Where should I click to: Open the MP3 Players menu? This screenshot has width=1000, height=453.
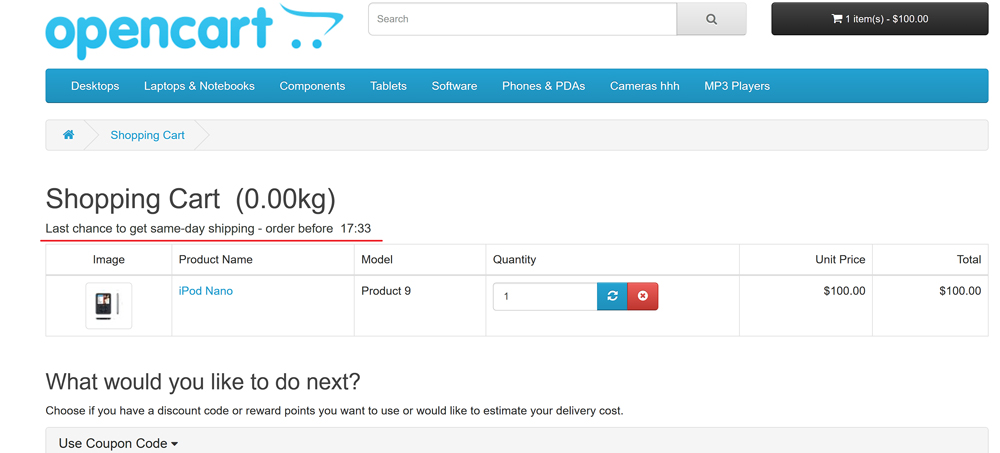click(737, 86)
